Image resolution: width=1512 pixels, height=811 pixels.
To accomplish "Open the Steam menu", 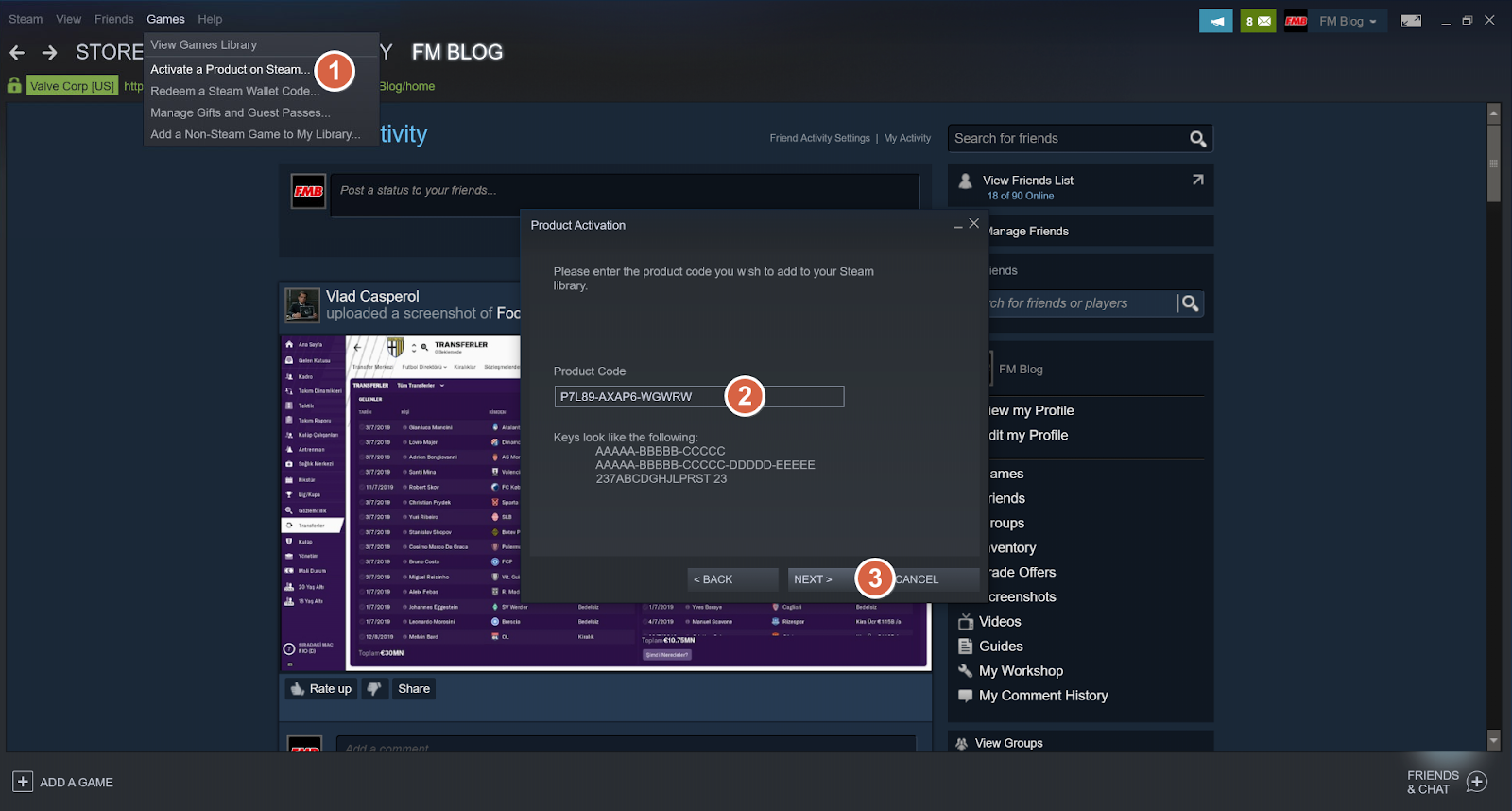I will pyautogui.click(x=26, y=19).
